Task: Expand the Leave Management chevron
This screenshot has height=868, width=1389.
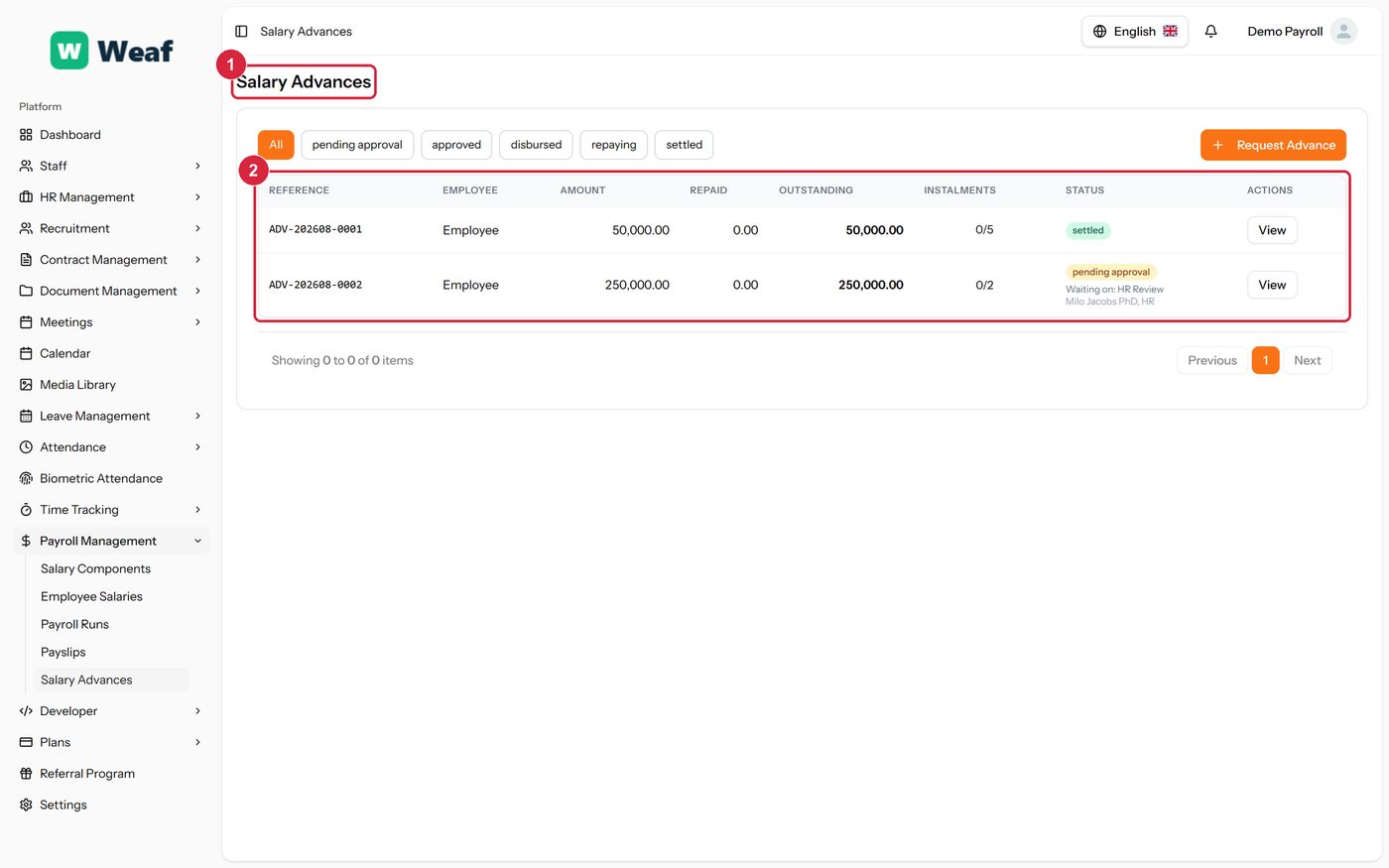Action: point(197,416)
